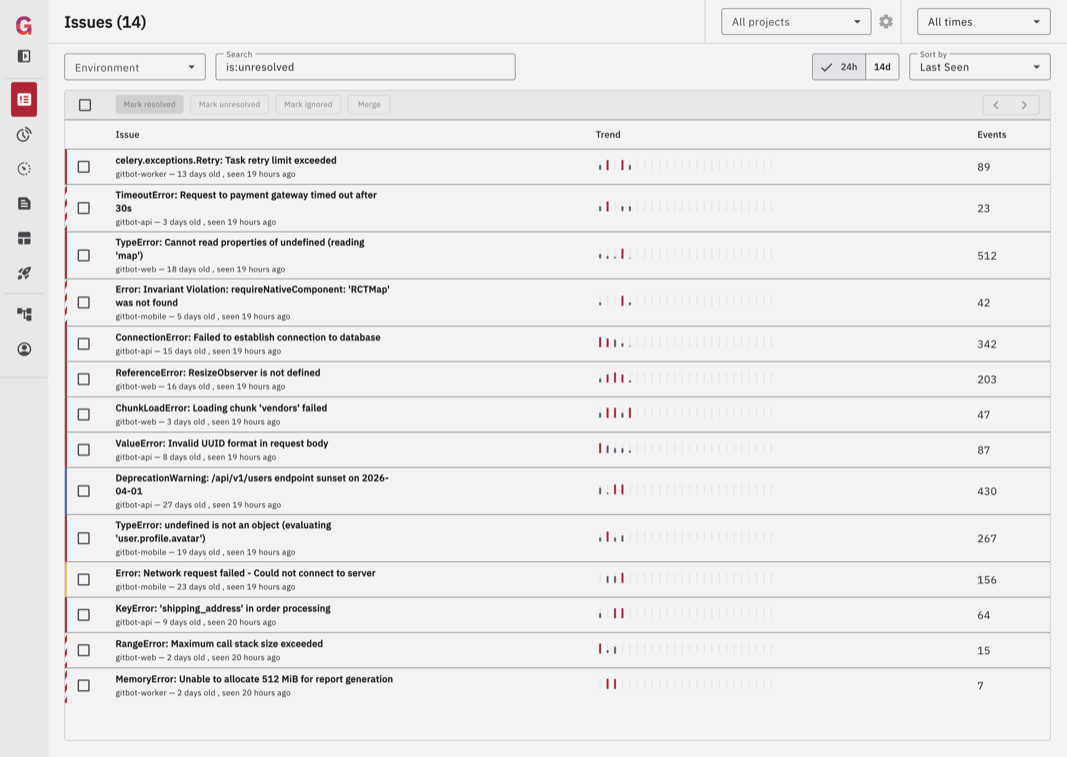Click the timer icon below Performance
1067x757 pixels.
click(x=21, y=169)
